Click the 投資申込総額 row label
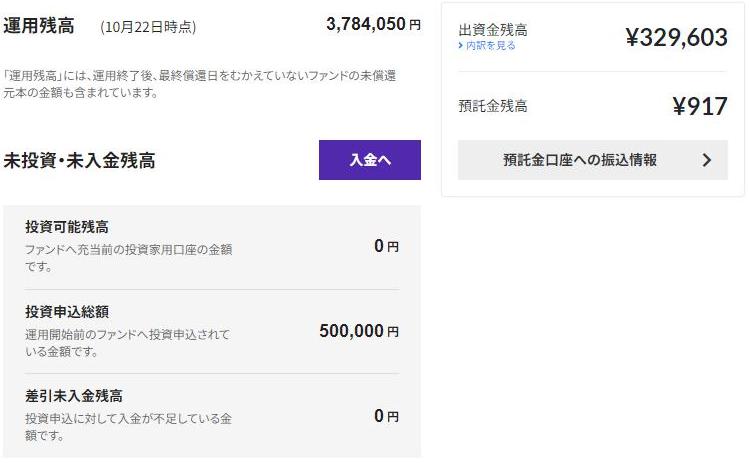 [67, 311]
